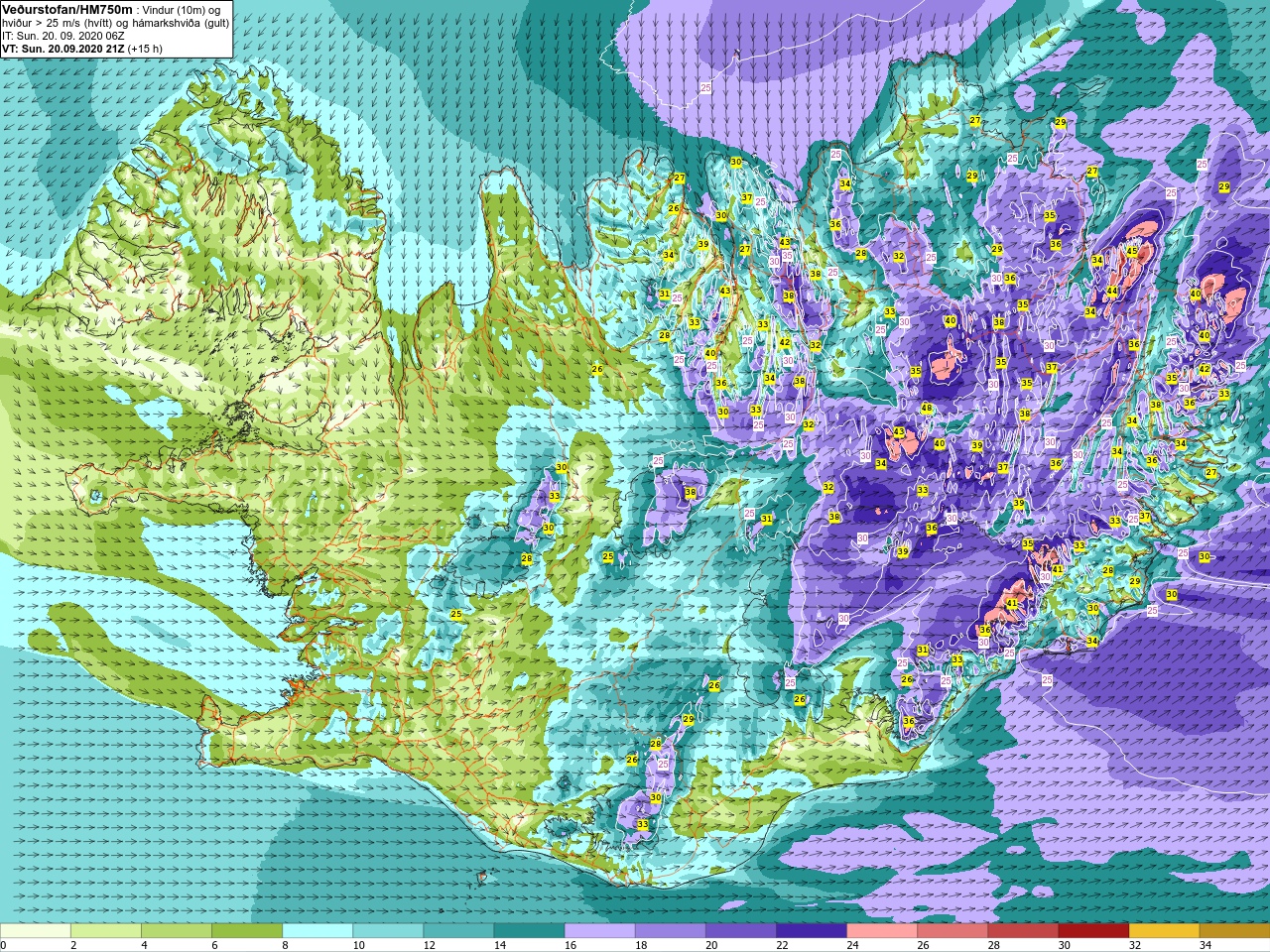This screenshot has height=952, width=1270.
Task: Click the 22–24 m/s dark indigo legend swatch
Action: point(811,931)
